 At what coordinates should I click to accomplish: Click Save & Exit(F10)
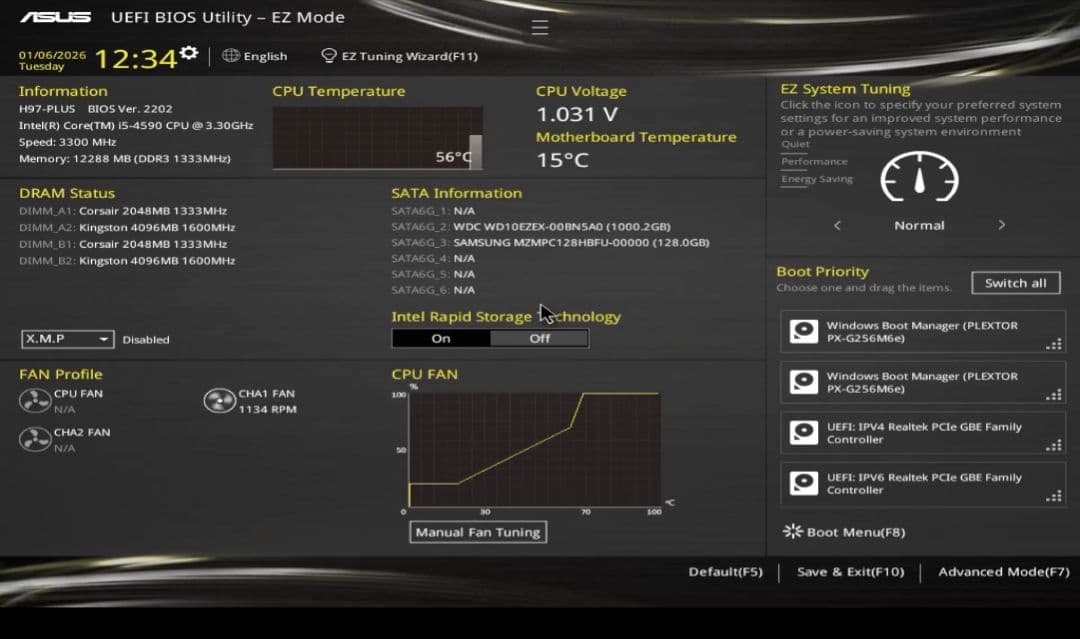pos(849,571)
